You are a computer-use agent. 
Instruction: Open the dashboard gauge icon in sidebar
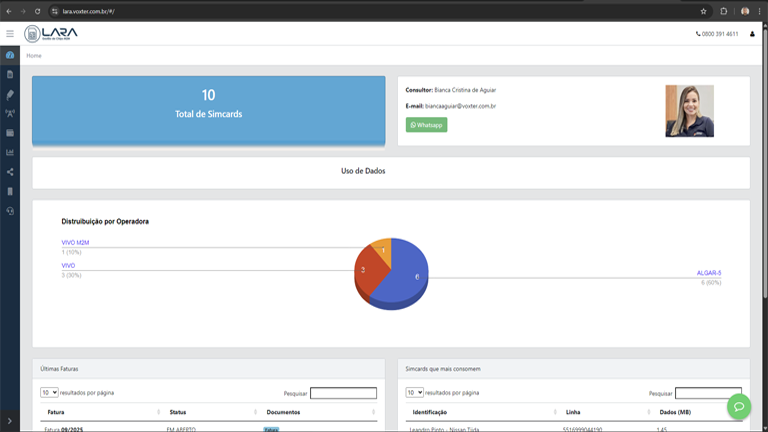pos(10,55)
